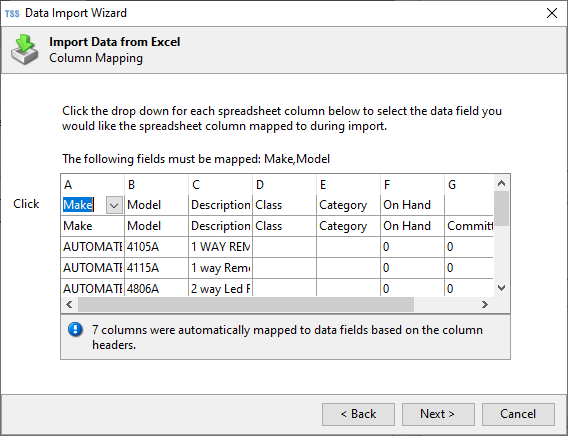This screenshot has width=568, height=436.
Task: Select the On Hand mapping cell for column F
Action: coord(413,205)
